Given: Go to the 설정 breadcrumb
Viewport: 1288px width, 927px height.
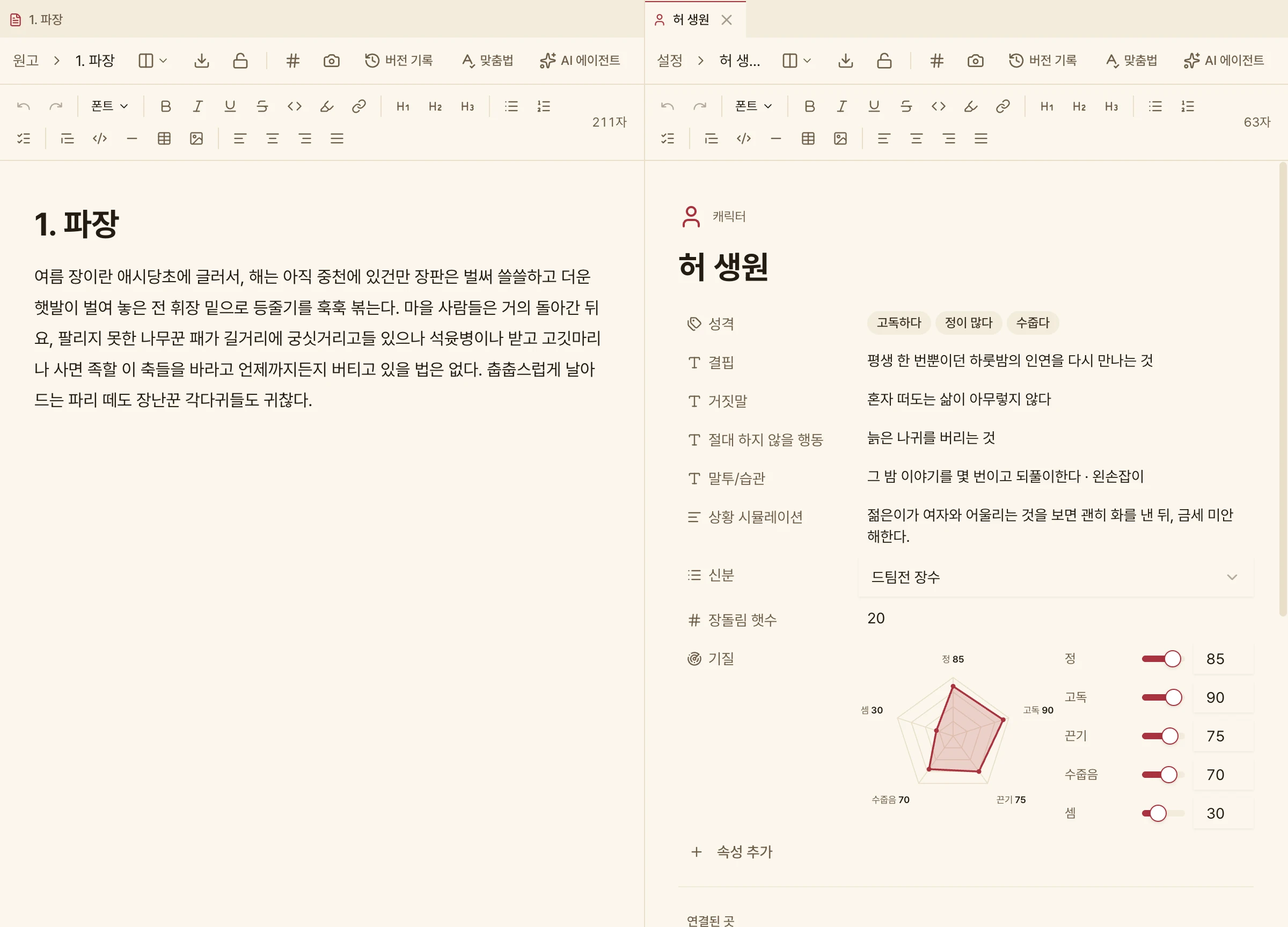Looking at the screenshot, I should point(670,60).
